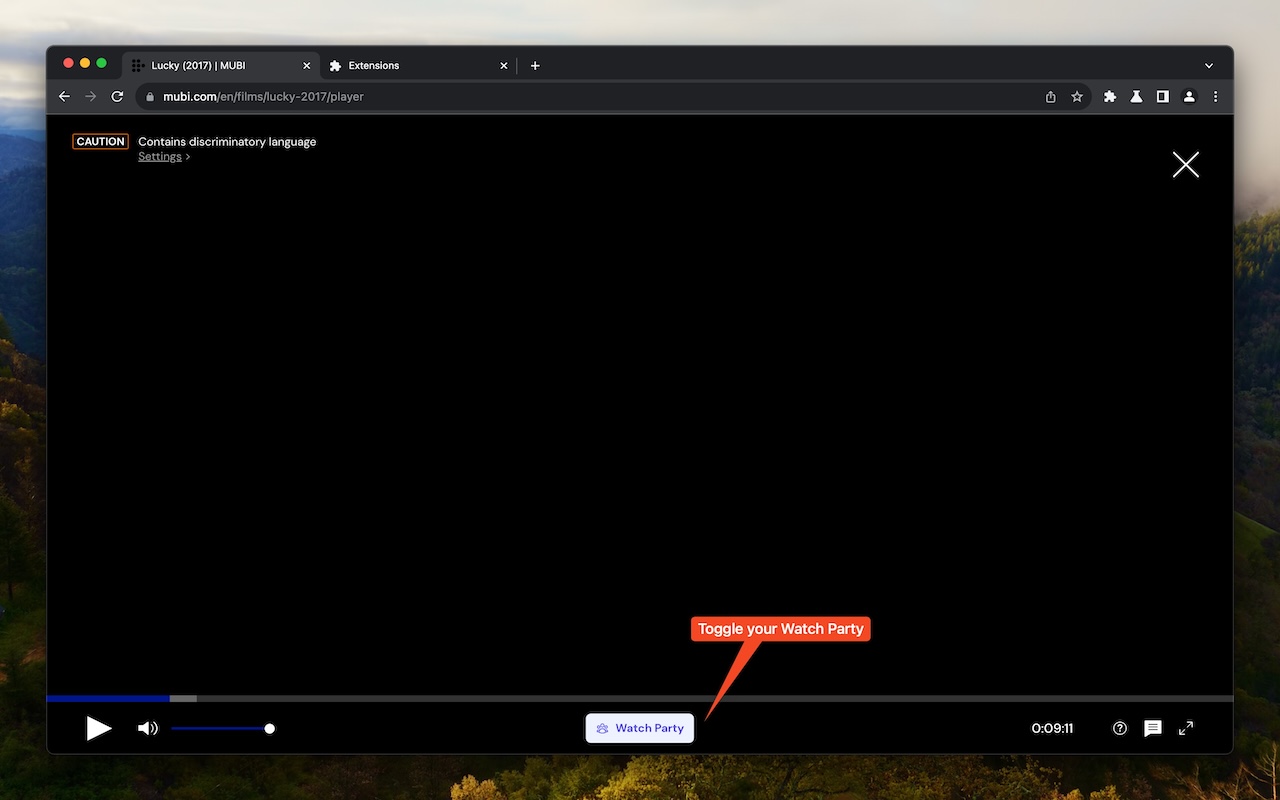1280x800 pixels.
Task: Switch to the Extensions tab
Action: [x=419, y=66]
